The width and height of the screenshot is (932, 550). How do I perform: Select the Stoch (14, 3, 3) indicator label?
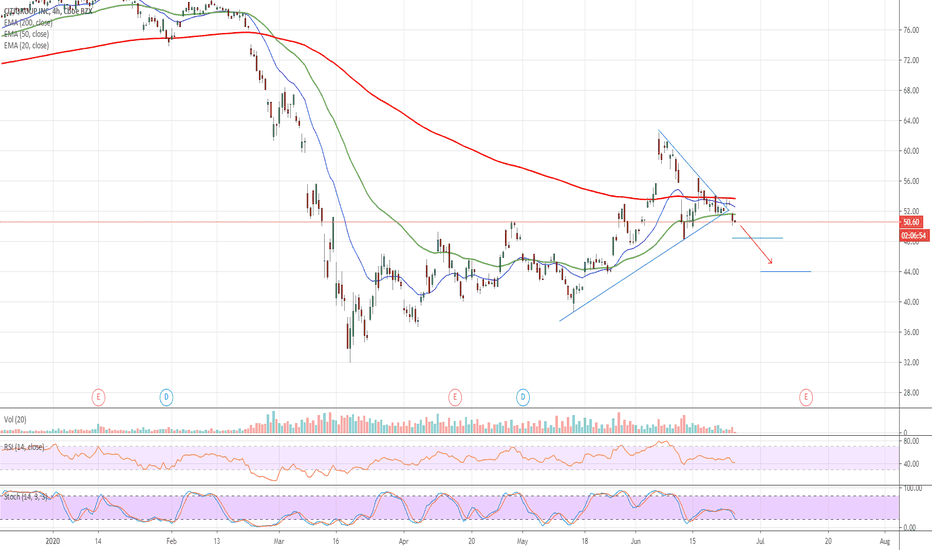27,496
